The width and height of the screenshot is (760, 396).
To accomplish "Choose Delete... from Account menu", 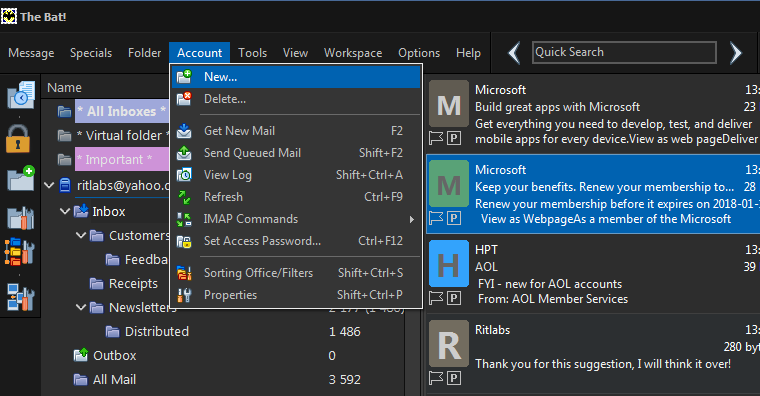I will tap(296, 99).
